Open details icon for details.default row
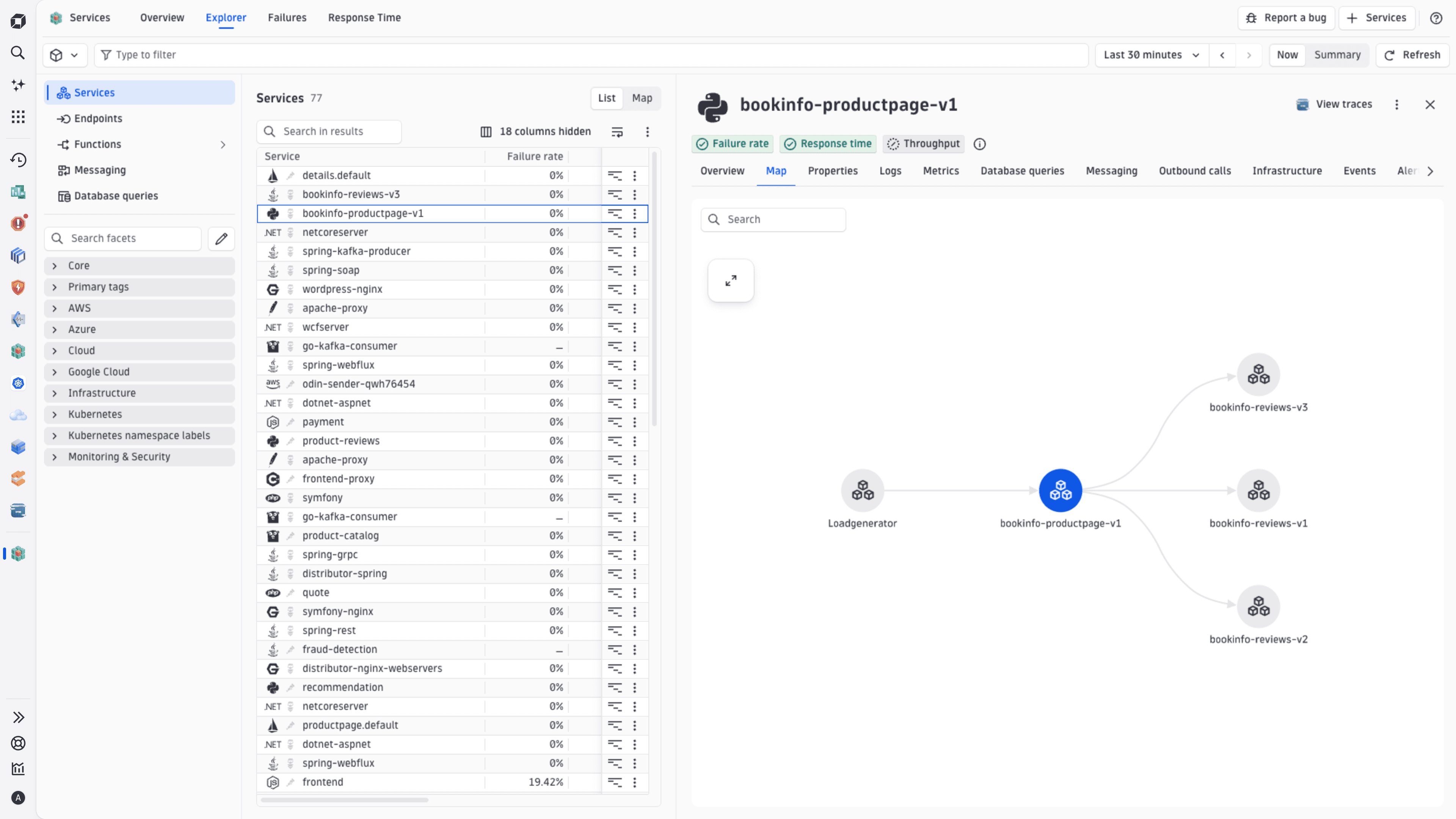 [615, 176]
